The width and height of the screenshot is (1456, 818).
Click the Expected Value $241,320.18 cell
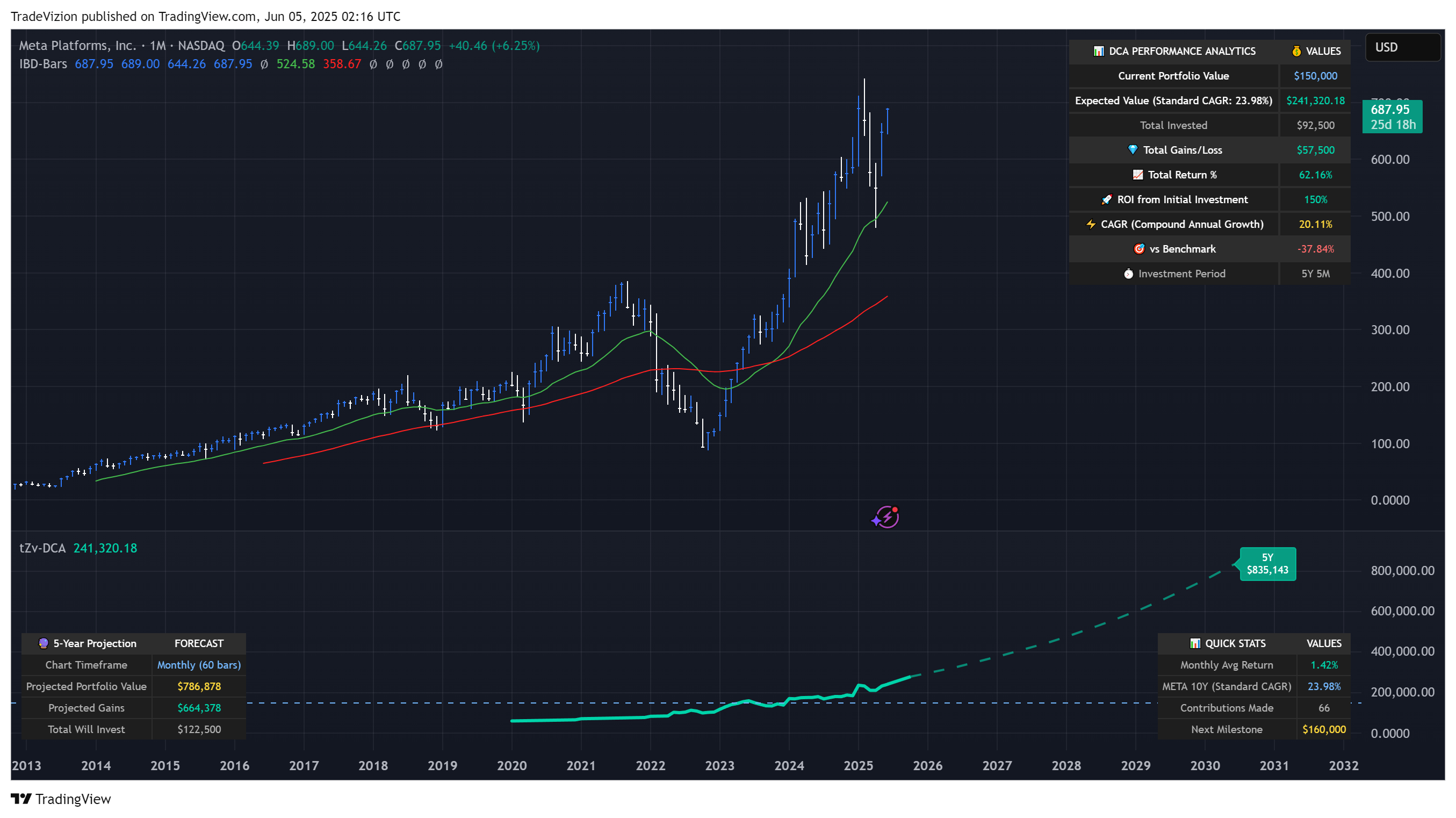click(1315, 101)
